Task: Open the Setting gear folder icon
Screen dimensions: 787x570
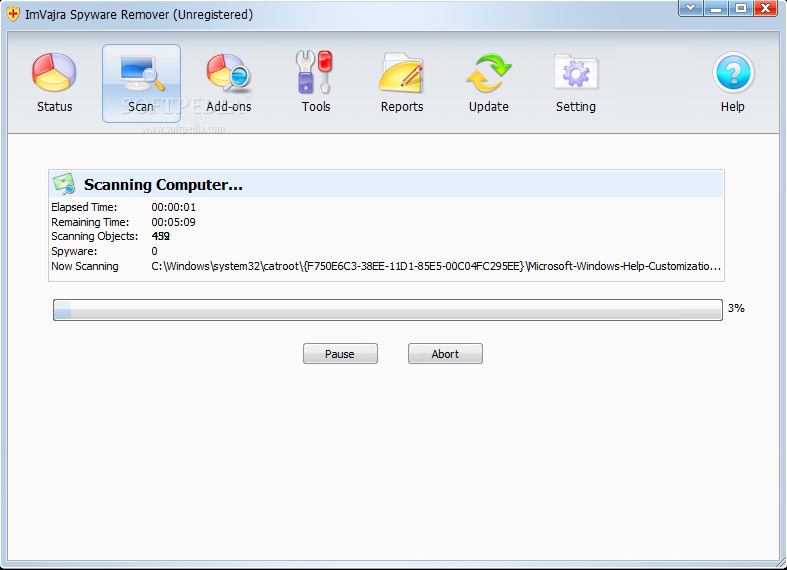Action: [576, 73]
